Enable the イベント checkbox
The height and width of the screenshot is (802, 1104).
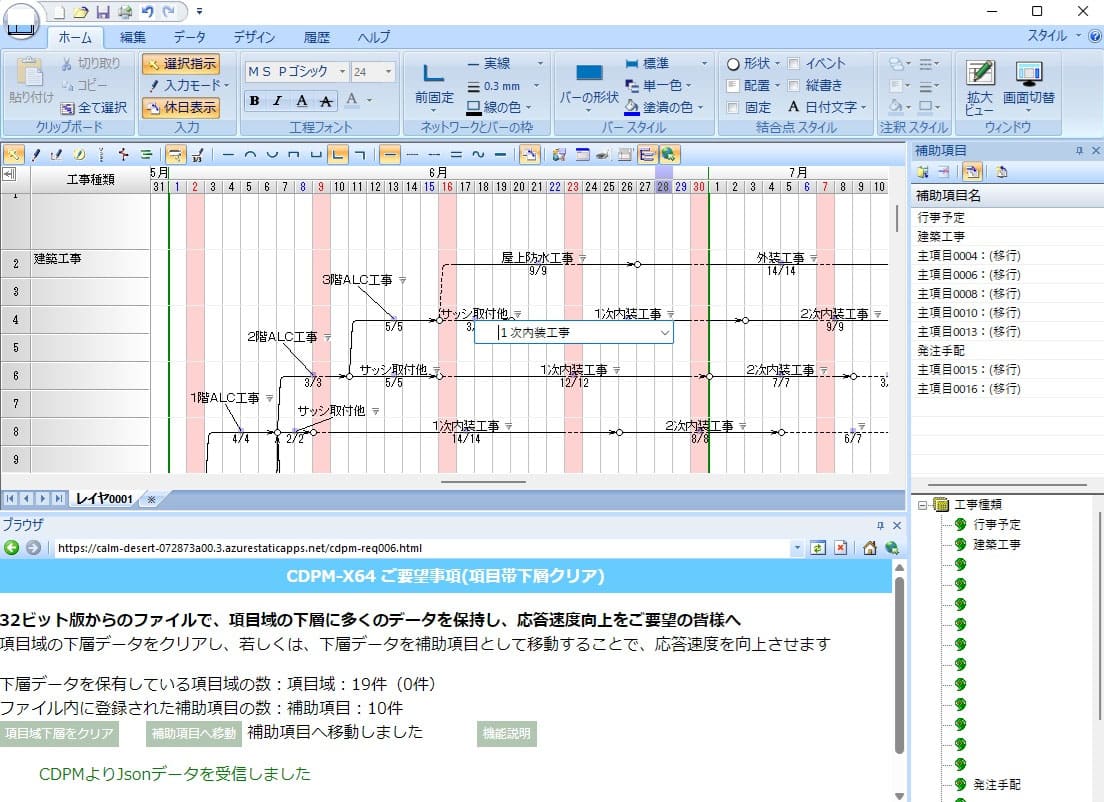coord(794,64)
